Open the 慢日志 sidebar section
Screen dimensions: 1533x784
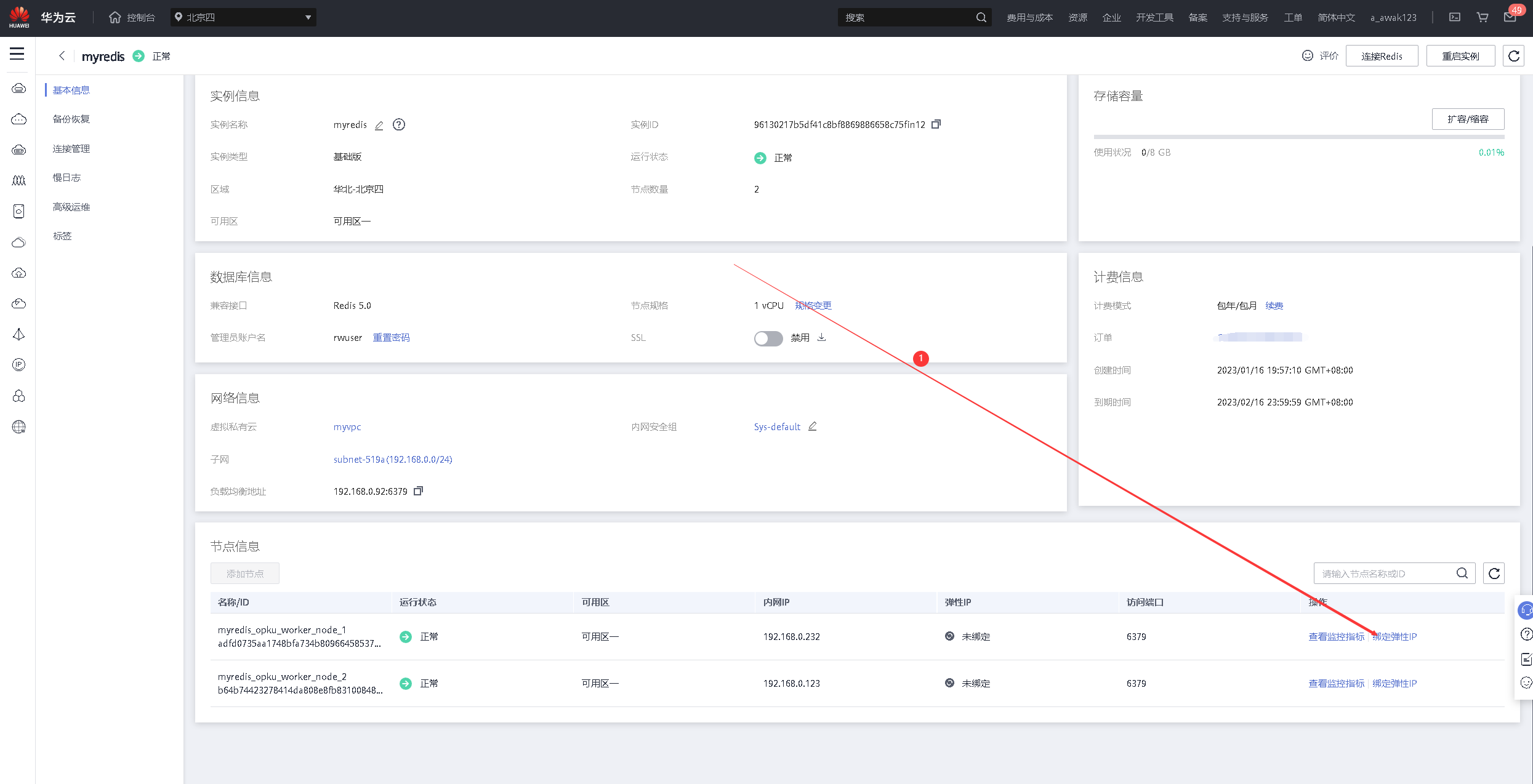[66, 177]
